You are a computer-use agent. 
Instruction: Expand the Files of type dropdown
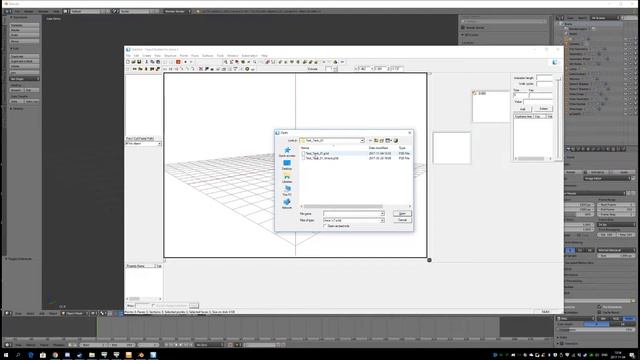click(382, 220)
